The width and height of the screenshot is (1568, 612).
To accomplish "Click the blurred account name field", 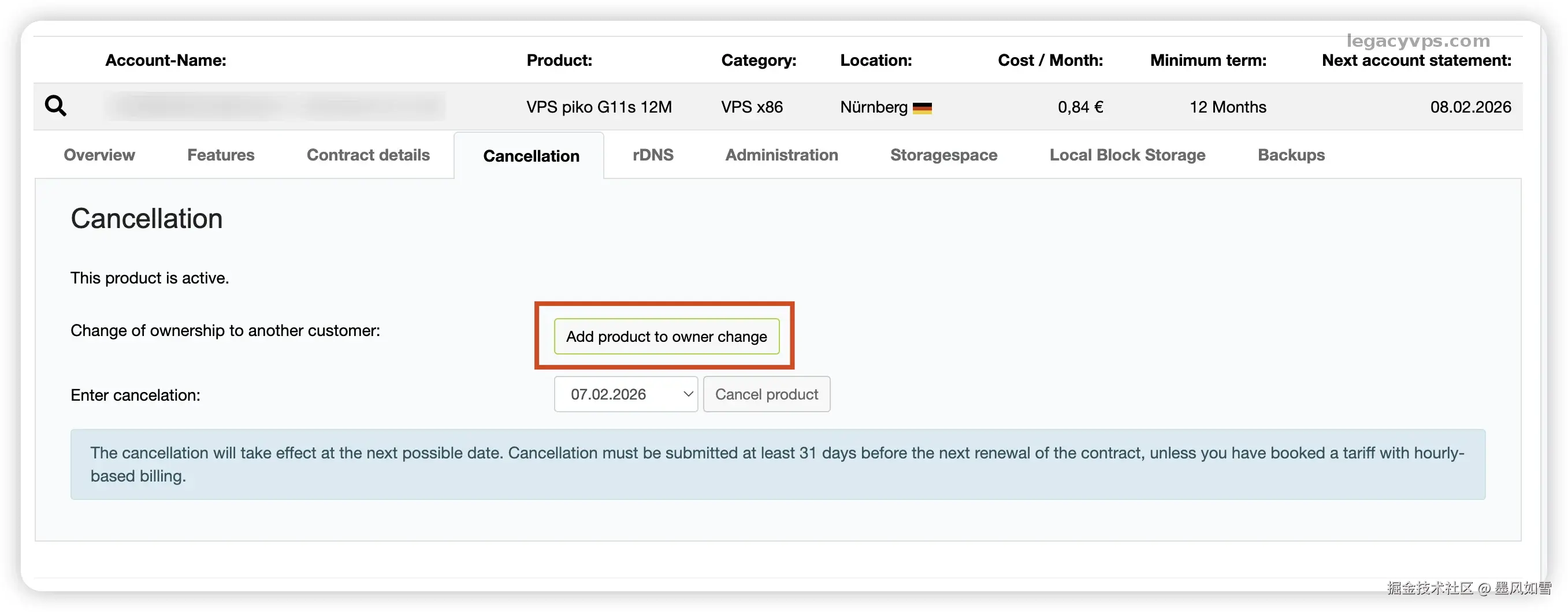I will pos(274,106).
